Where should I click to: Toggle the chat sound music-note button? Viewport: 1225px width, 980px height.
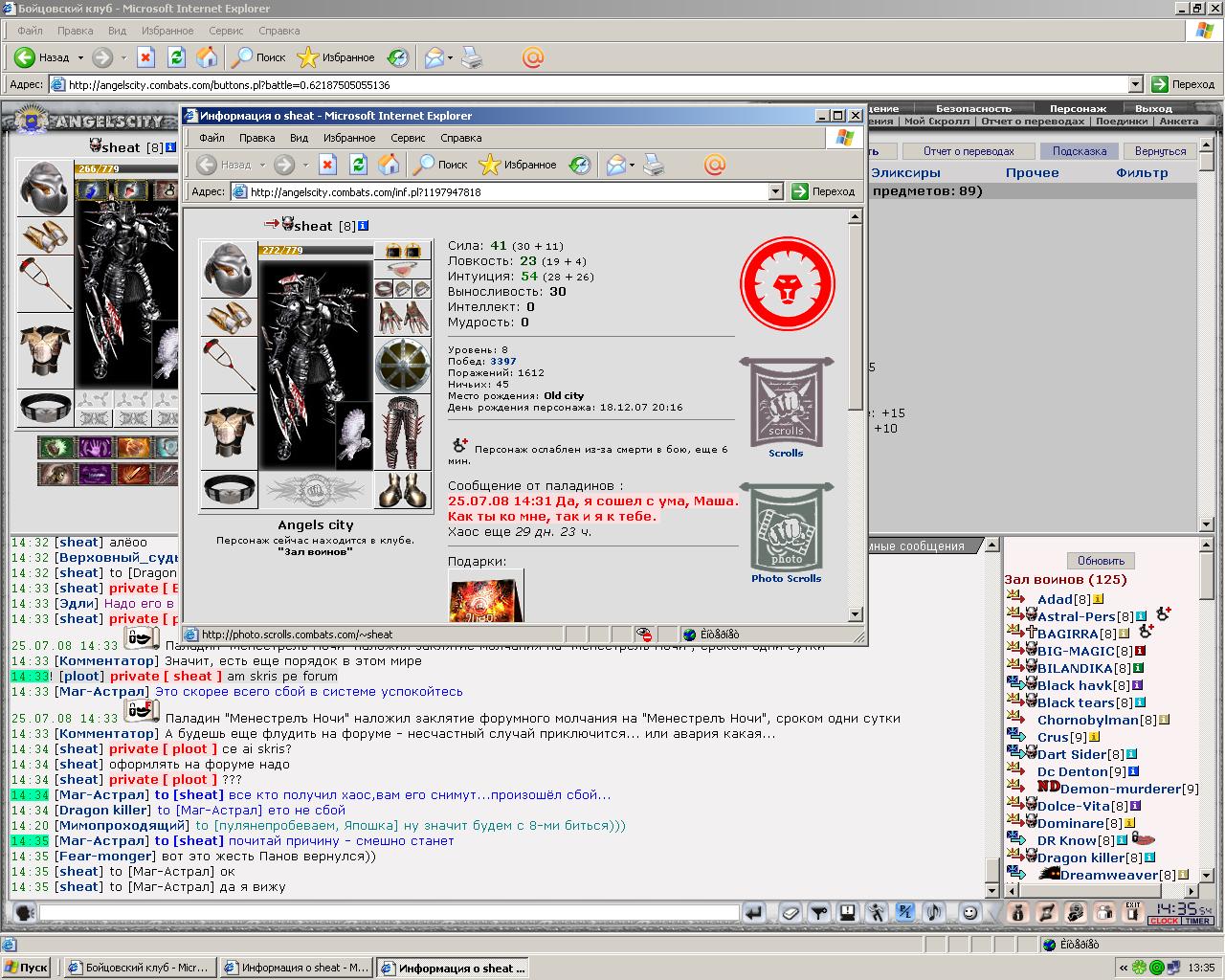(934, 912)
